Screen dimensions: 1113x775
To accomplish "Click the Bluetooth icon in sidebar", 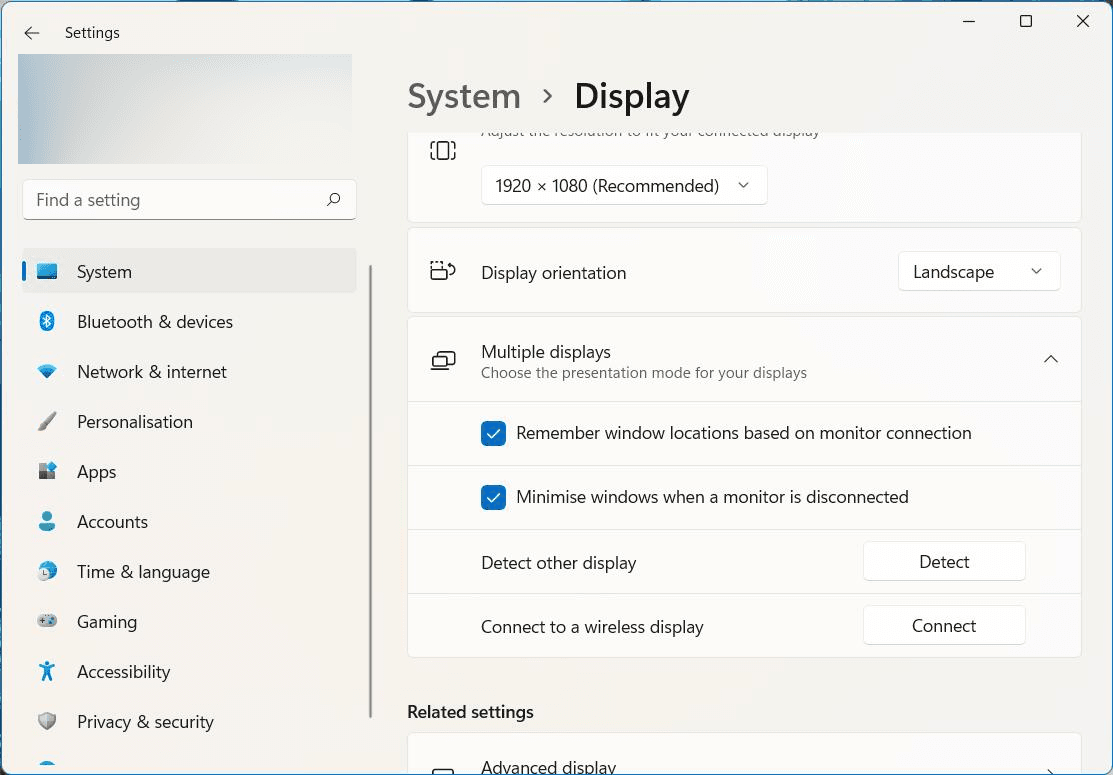I will (47, 321).
